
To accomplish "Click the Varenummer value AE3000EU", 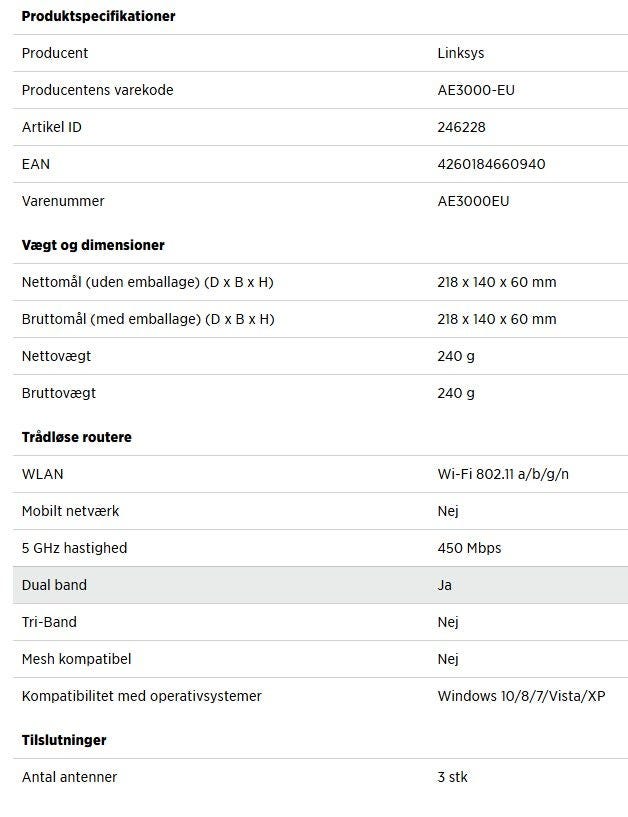I will pyautogui.click(x=473, y=201).
